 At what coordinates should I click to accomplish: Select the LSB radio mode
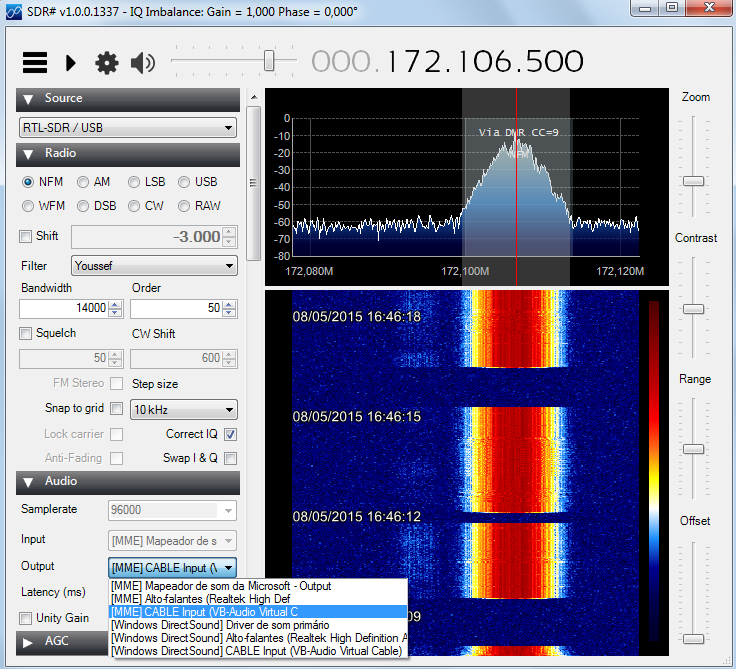[146, 182]
